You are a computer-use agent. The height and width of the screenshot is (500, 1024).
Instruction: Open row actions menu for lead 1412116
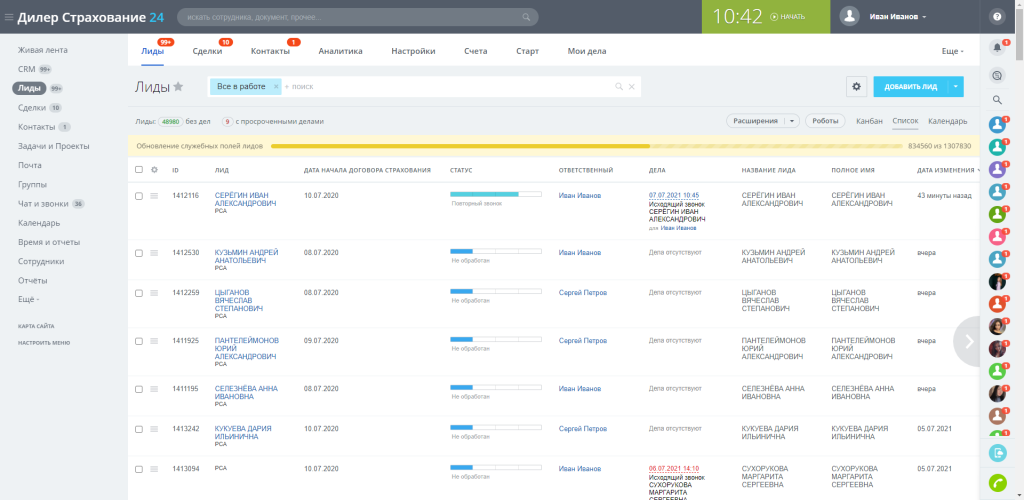[x=154, y=196]
